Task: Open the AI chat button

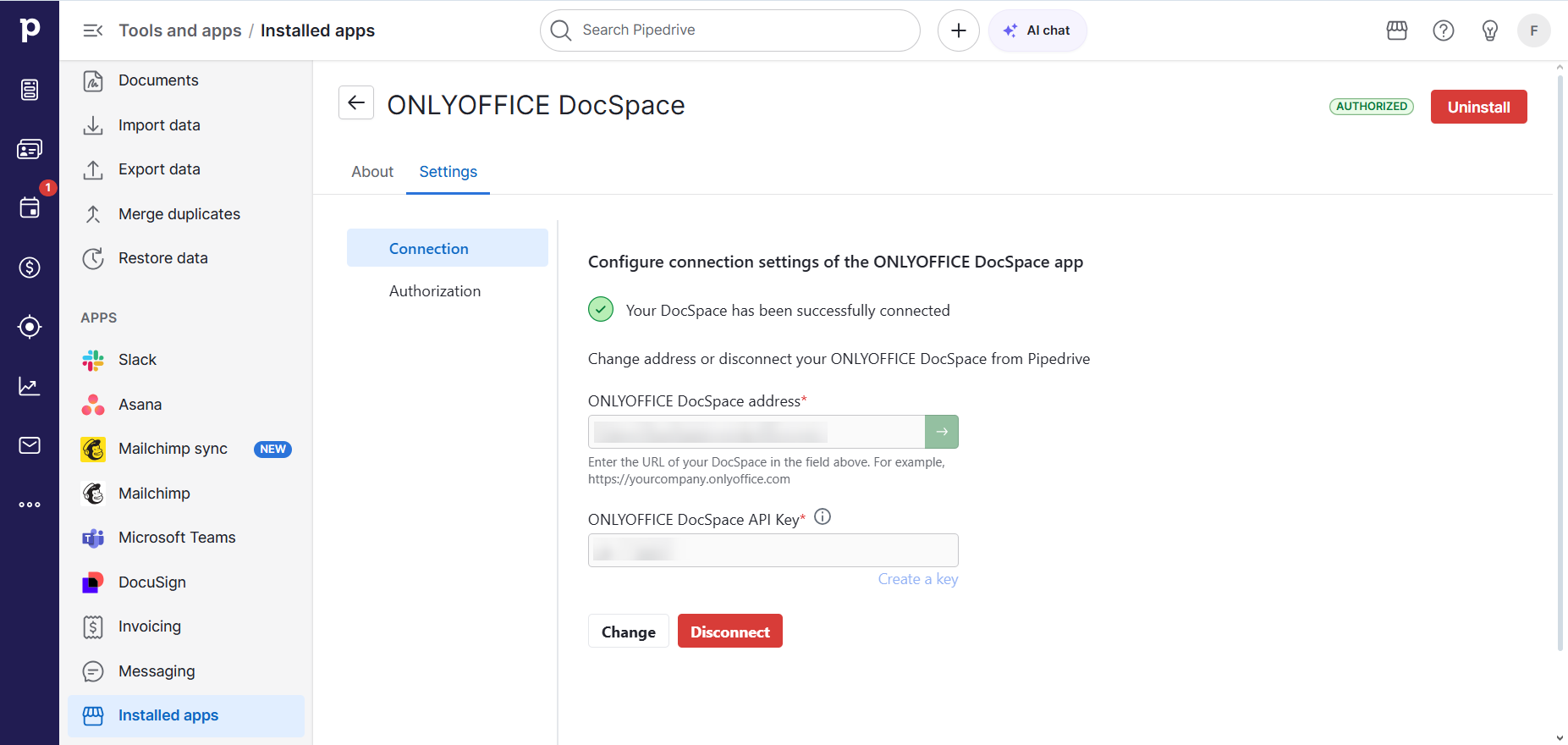Action: click(1037, 30)
